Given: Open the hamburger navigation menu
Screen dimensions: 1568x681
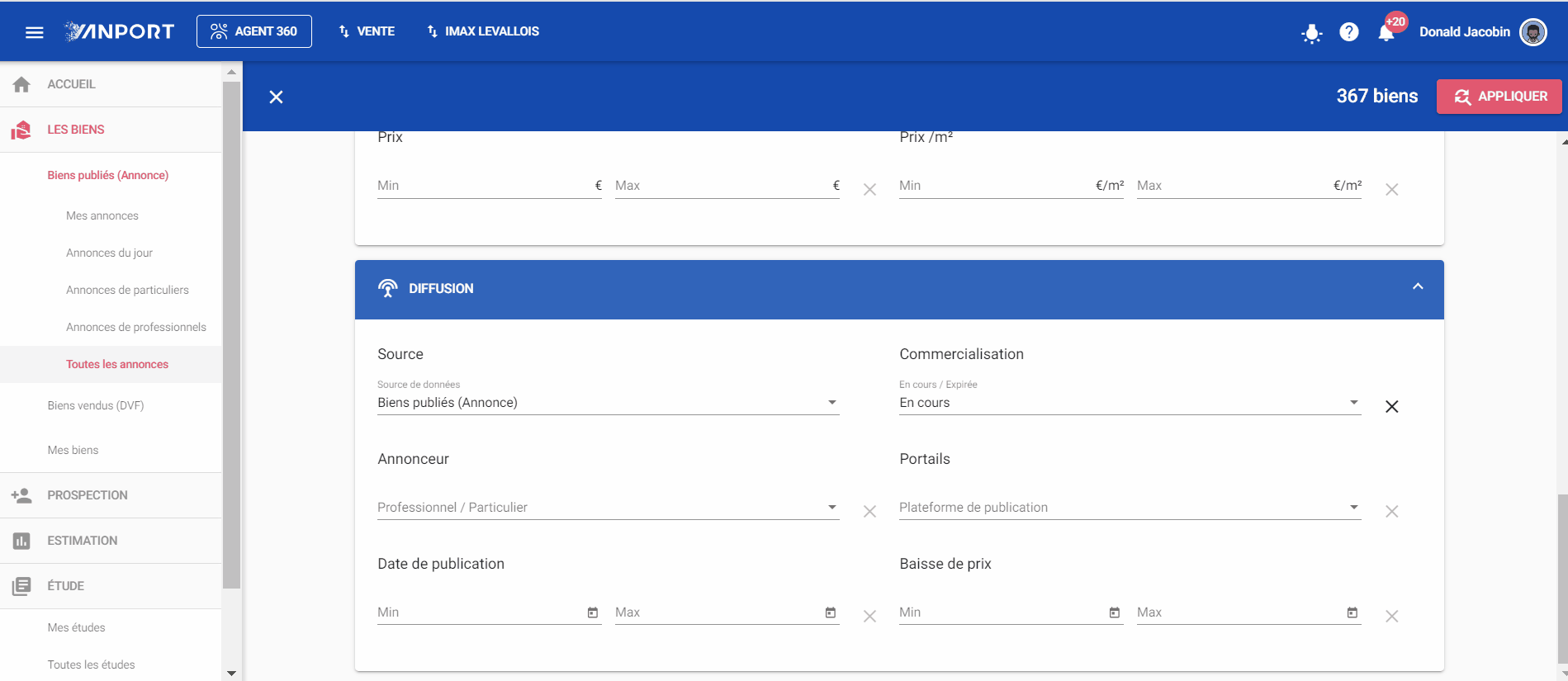Looking at the screenshot, I should (34, 32).
